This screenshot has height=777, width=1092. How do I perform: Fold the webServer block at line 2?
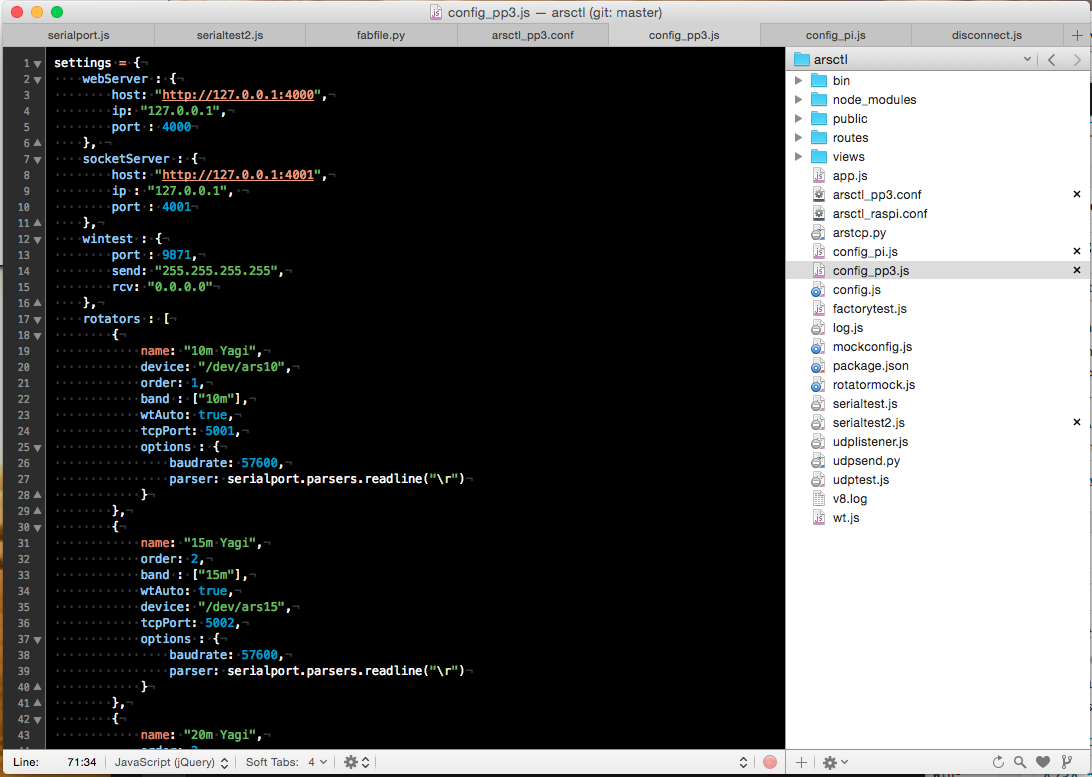point(38,80)
